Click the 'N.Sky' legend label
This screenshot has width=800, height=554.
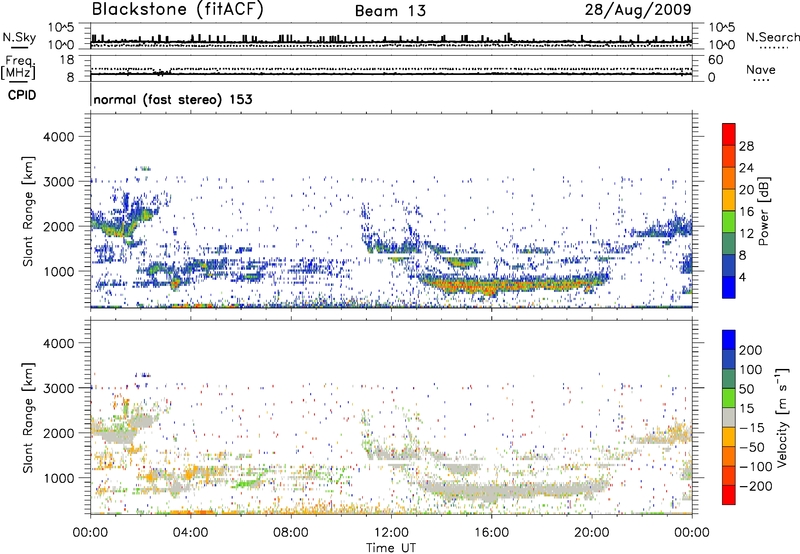point(19,37)
